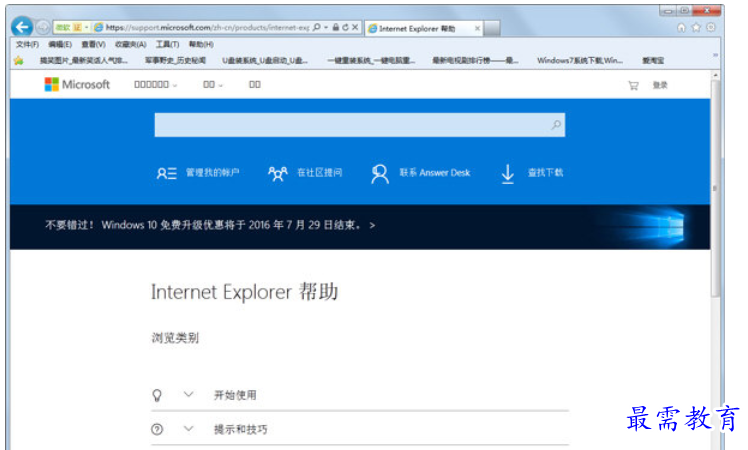Click the 开始使用 lightbulb icon
Viewport: 748px width, 450px height.
coord(156,395)
